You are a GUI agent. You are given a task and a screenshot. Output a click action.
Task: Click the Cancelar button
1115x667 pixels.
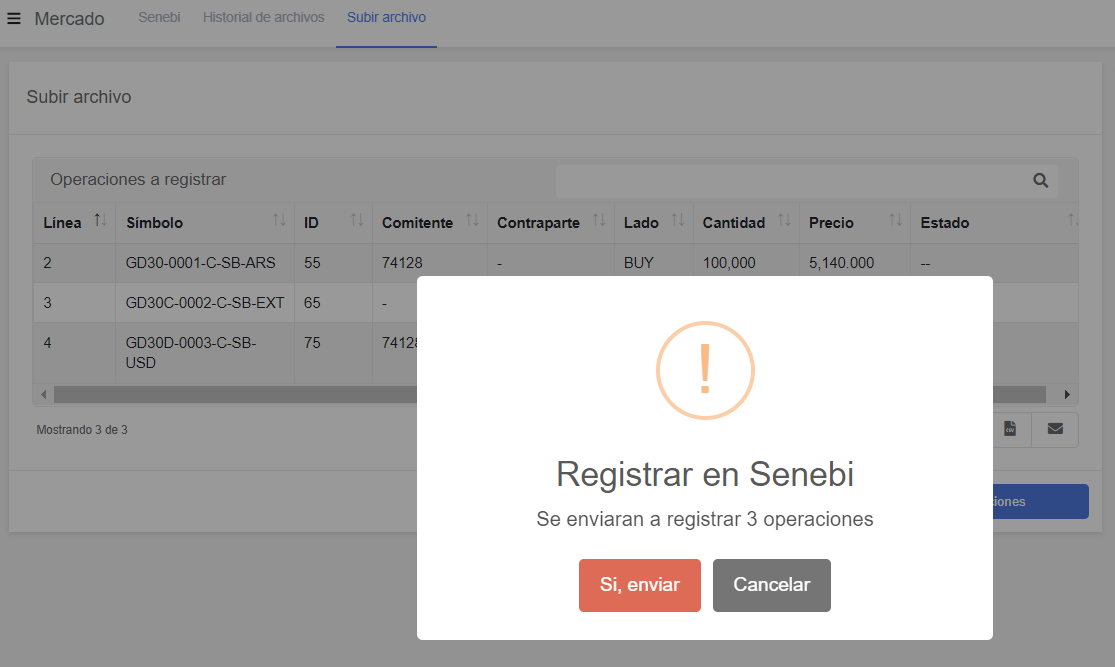click(772, 585)
